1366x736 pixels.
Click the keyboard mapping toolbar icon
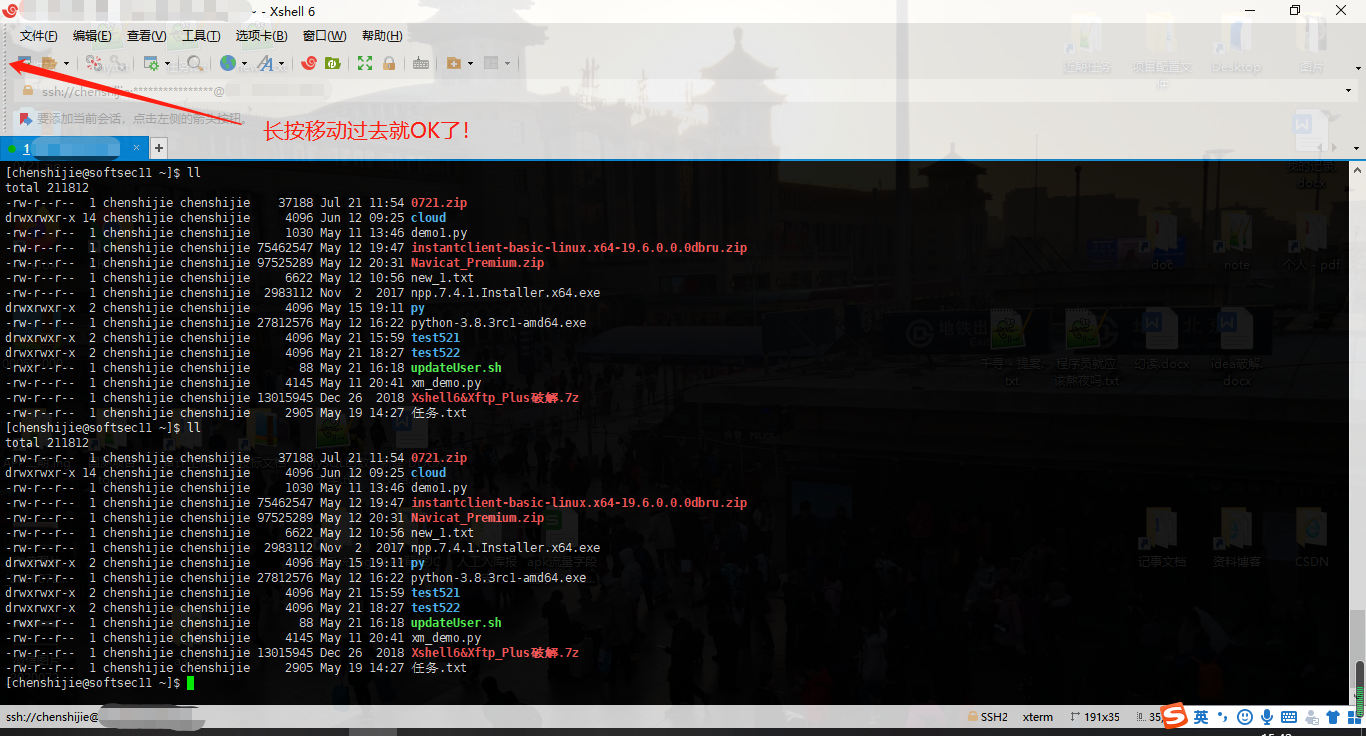click(421, 63)
